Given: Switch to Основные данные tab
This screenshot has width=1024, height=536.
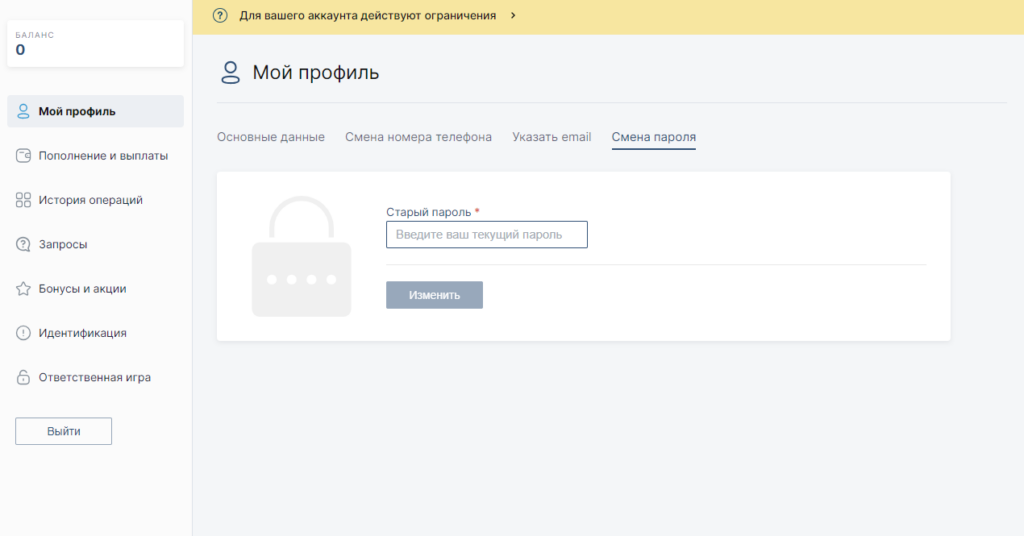Looking at the screenshot, I should 270,137.
